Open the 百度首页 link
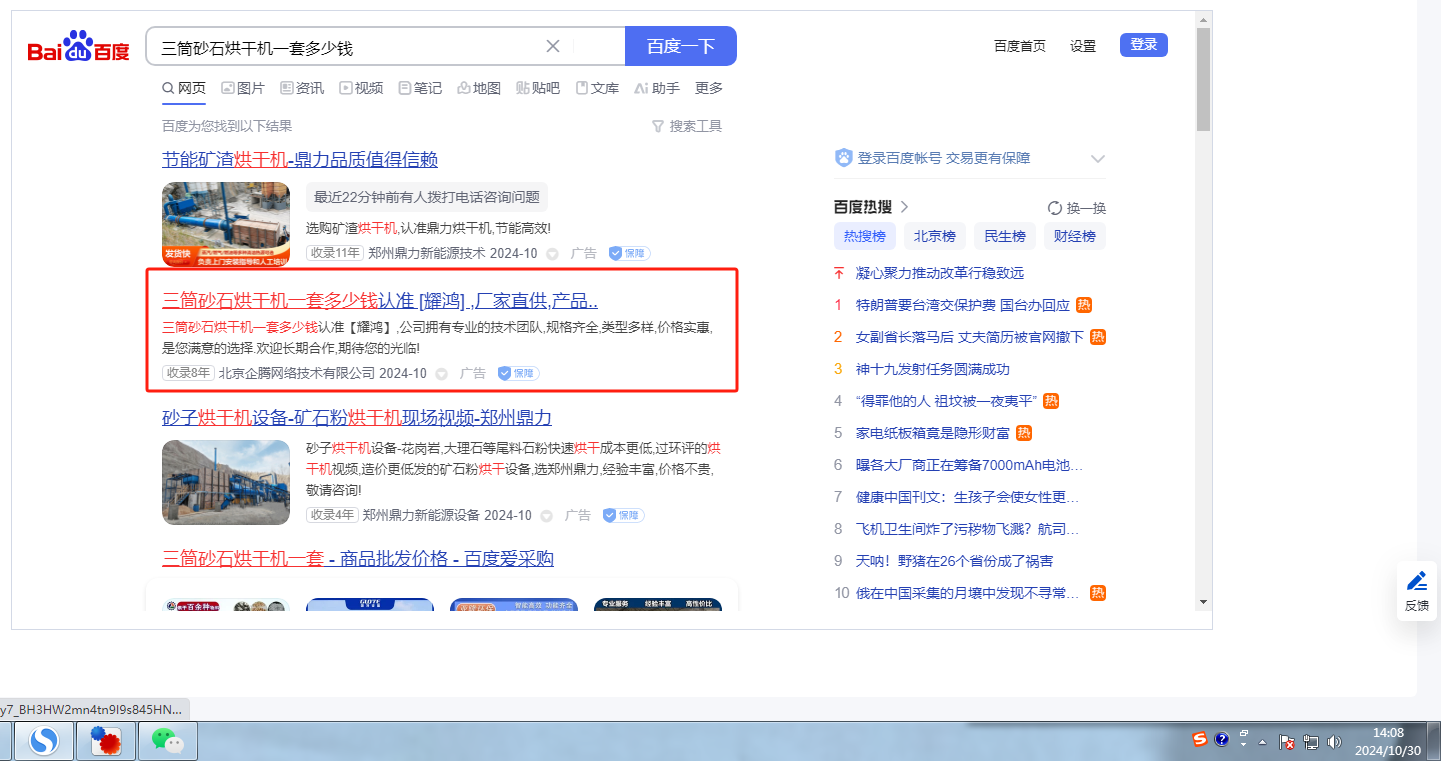The width and height of the screenshot is (1441, 761). click(1020, 46)
